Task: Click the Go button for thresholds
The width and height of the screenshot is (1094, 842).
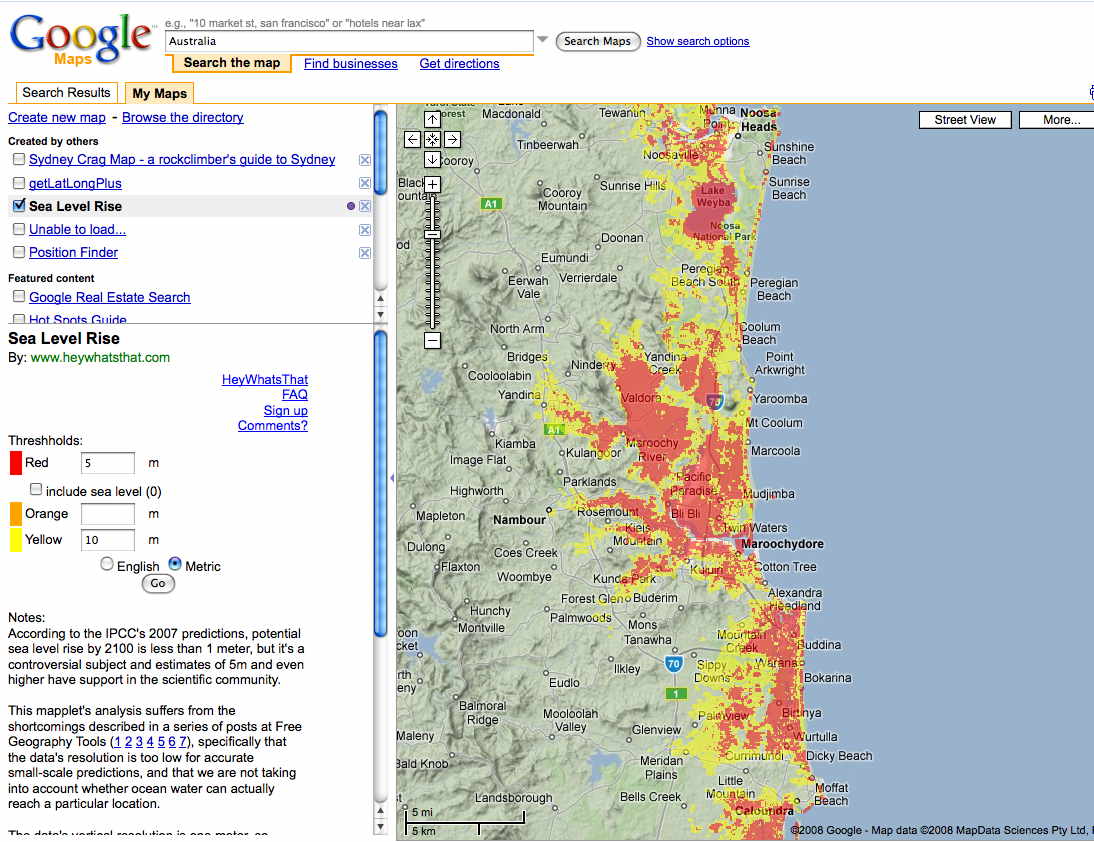Action: click(x=158, y=583)
